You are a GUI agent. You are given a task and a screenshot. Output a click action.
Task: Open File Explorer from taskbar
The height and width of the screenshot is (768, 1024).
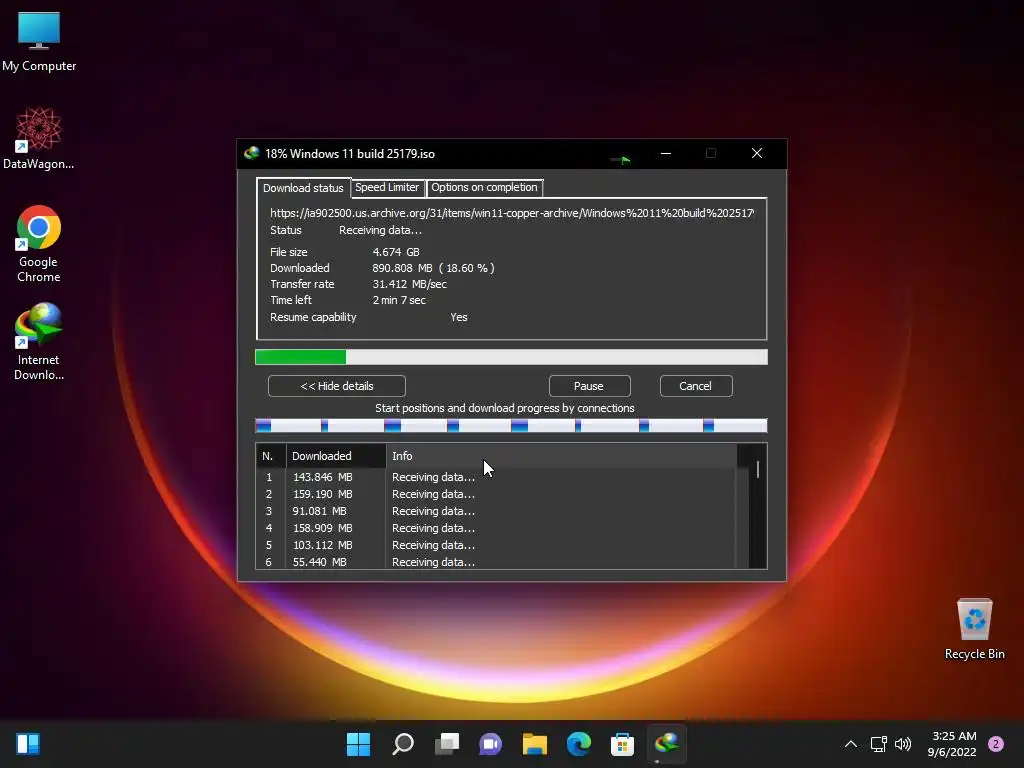click(x=534, y=744)
